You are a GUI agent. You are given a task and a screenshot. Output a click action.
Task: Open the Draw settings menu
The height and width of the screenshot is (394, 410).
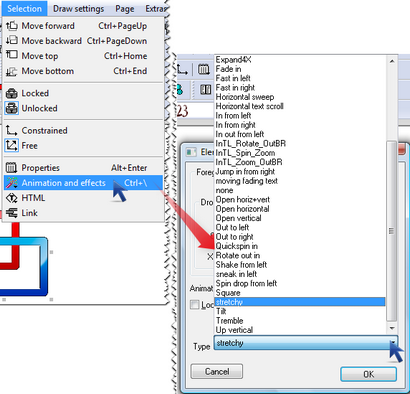coord(79,9)
